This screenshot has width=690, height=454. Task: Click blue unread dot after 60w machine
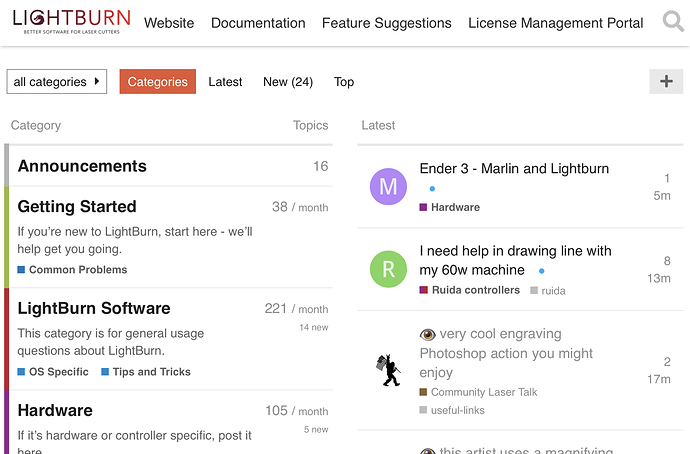point(542,271)
